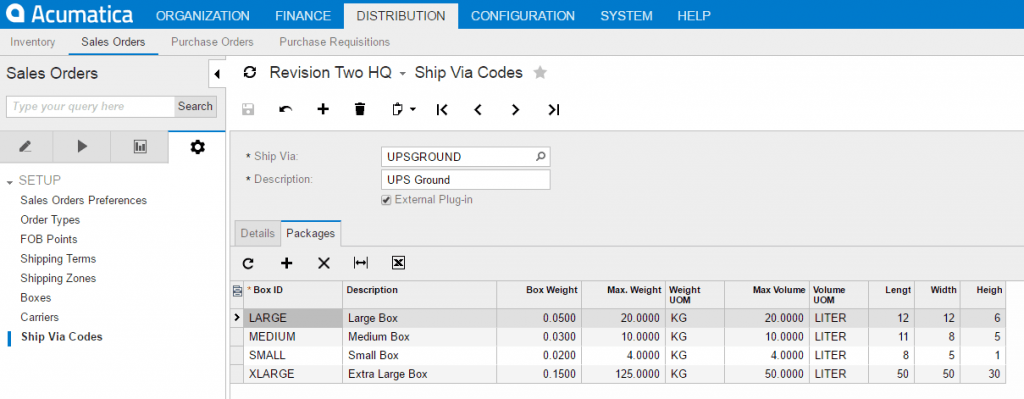Undo changes with the cancel arrow
Screen dimensions: 1024x399
tap(285, 109)
